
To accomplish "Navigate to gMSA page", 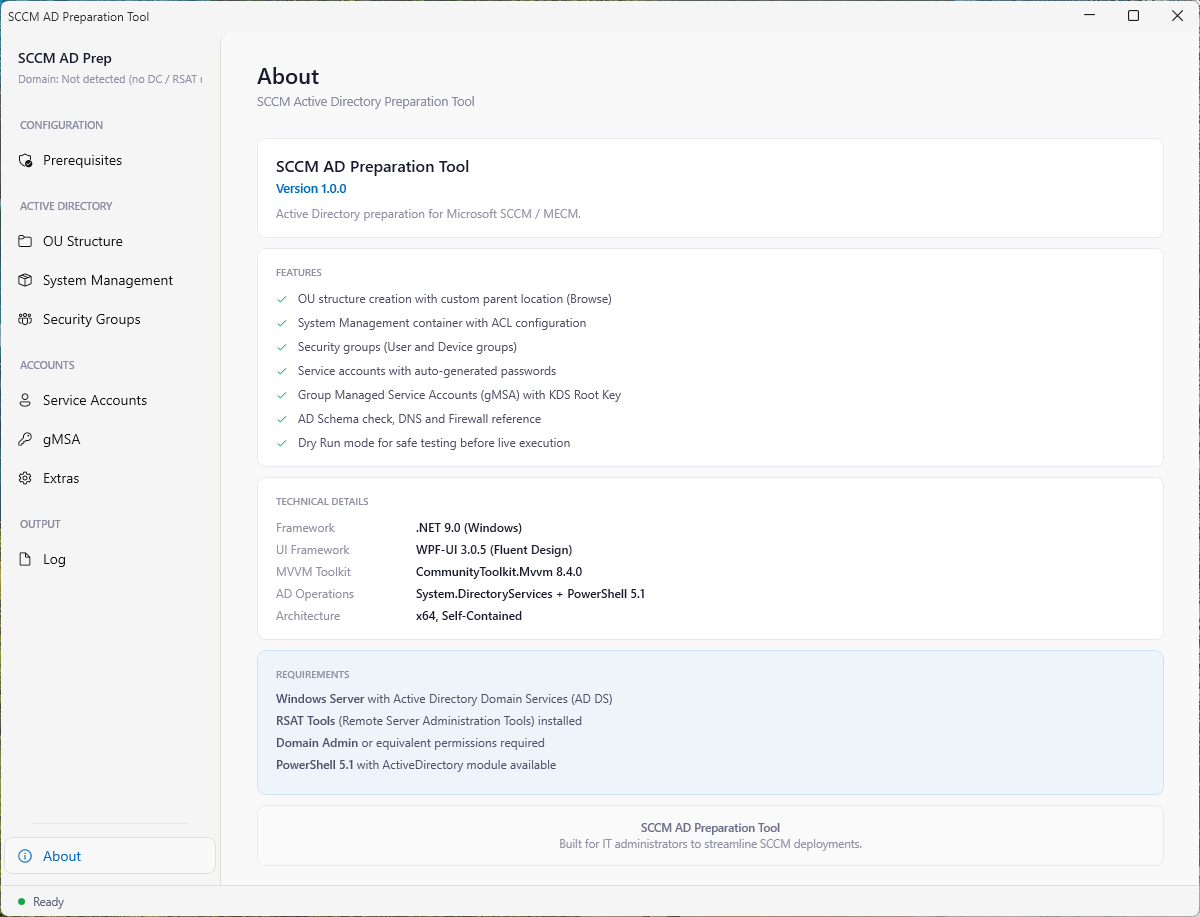I will tap(110, 440).
